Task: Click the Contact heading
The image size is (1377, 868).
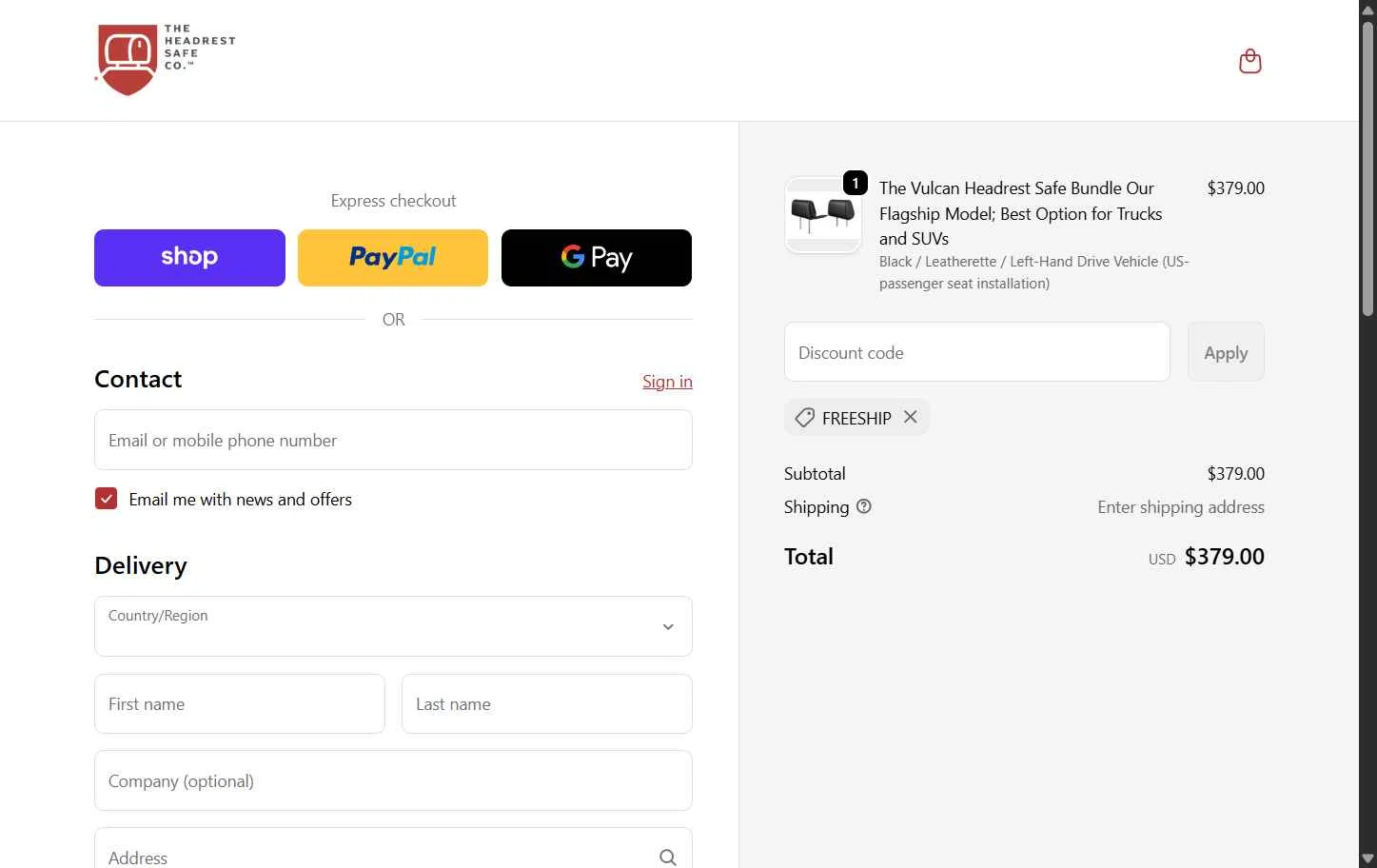Action: click(138, 379)
